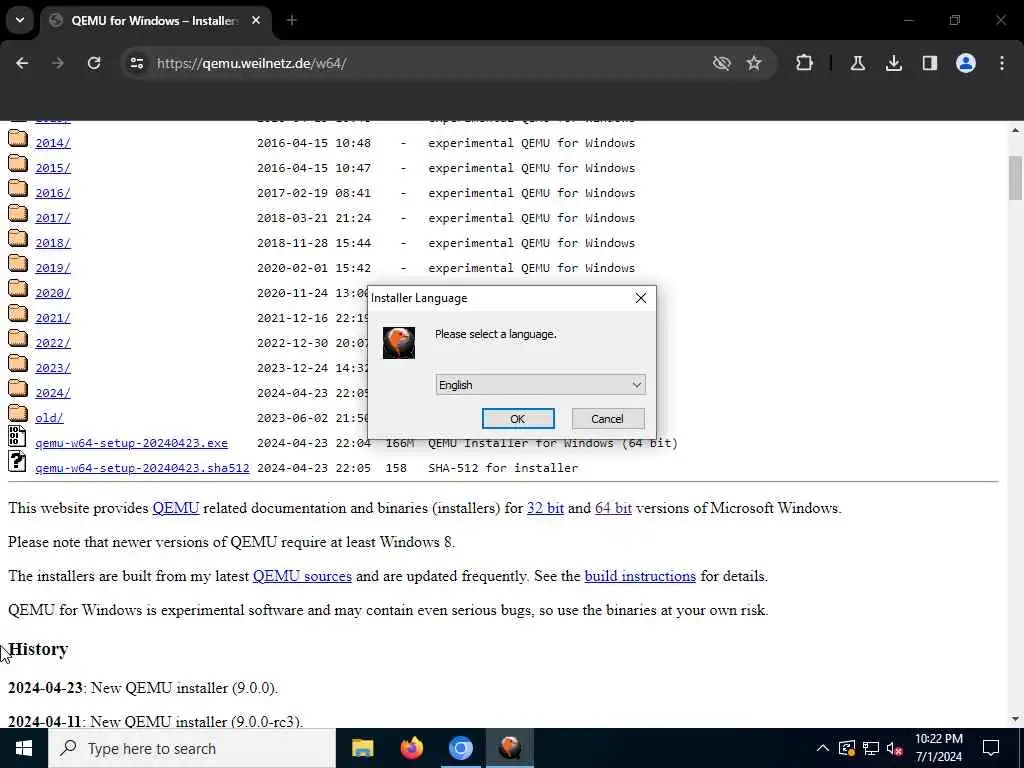
Task: Toggle the browser side panel
Action: tap(929, 63)
